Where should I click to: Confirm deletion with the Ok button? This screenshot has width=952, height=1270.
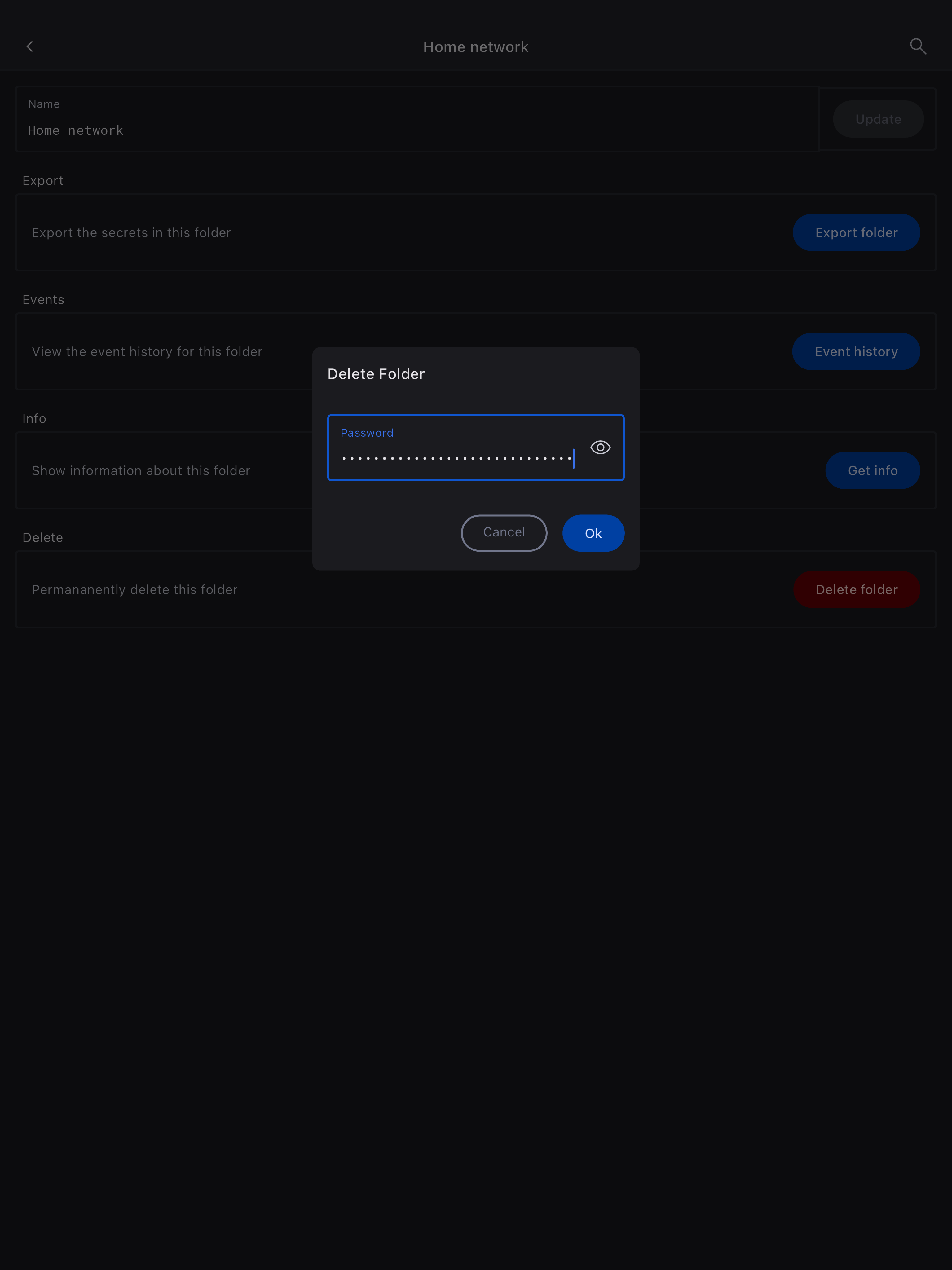coord(593,533)
